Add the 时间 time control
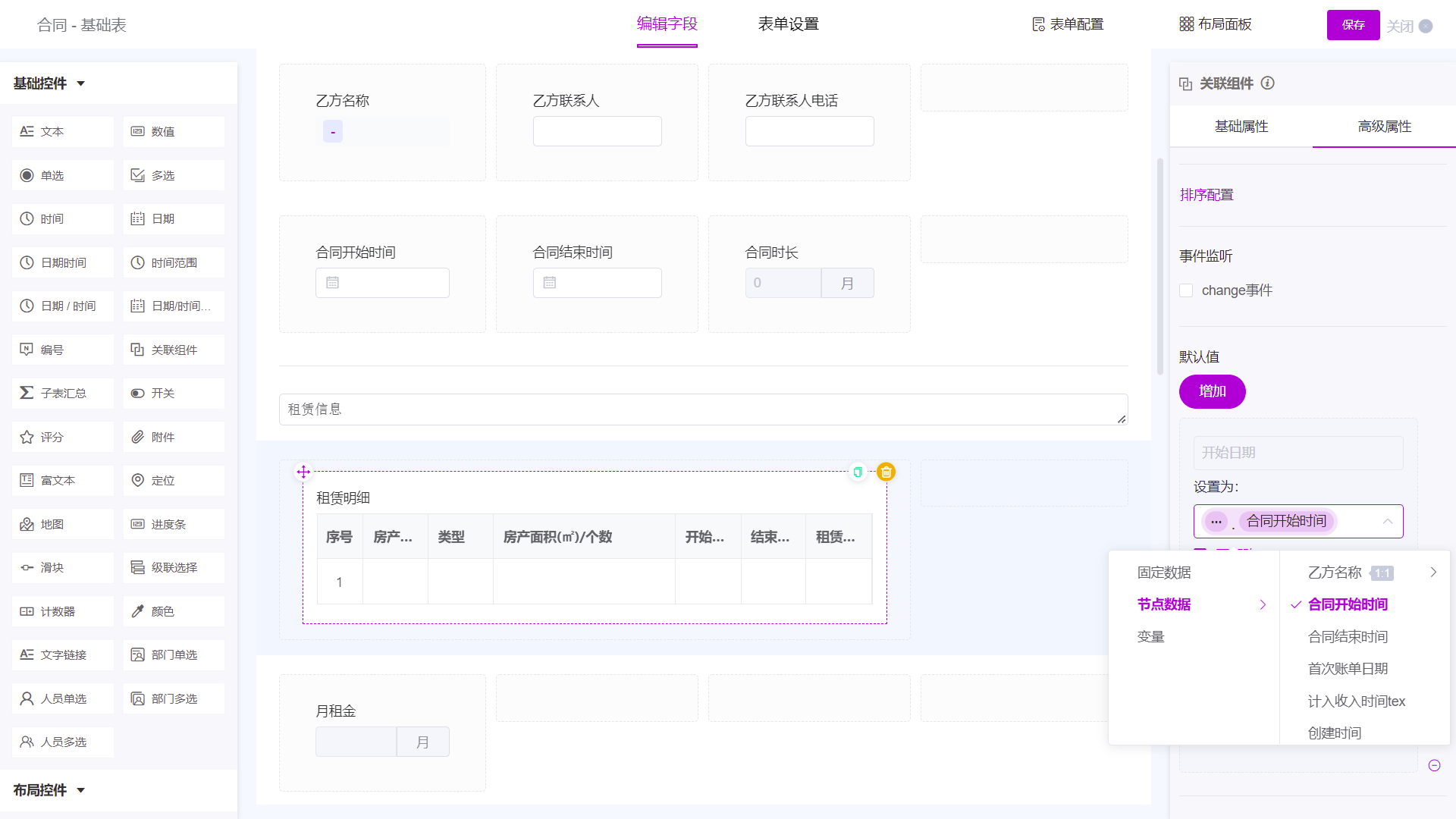The width and height of the screenshot is (1456, 819). click(x=63, y=219)
